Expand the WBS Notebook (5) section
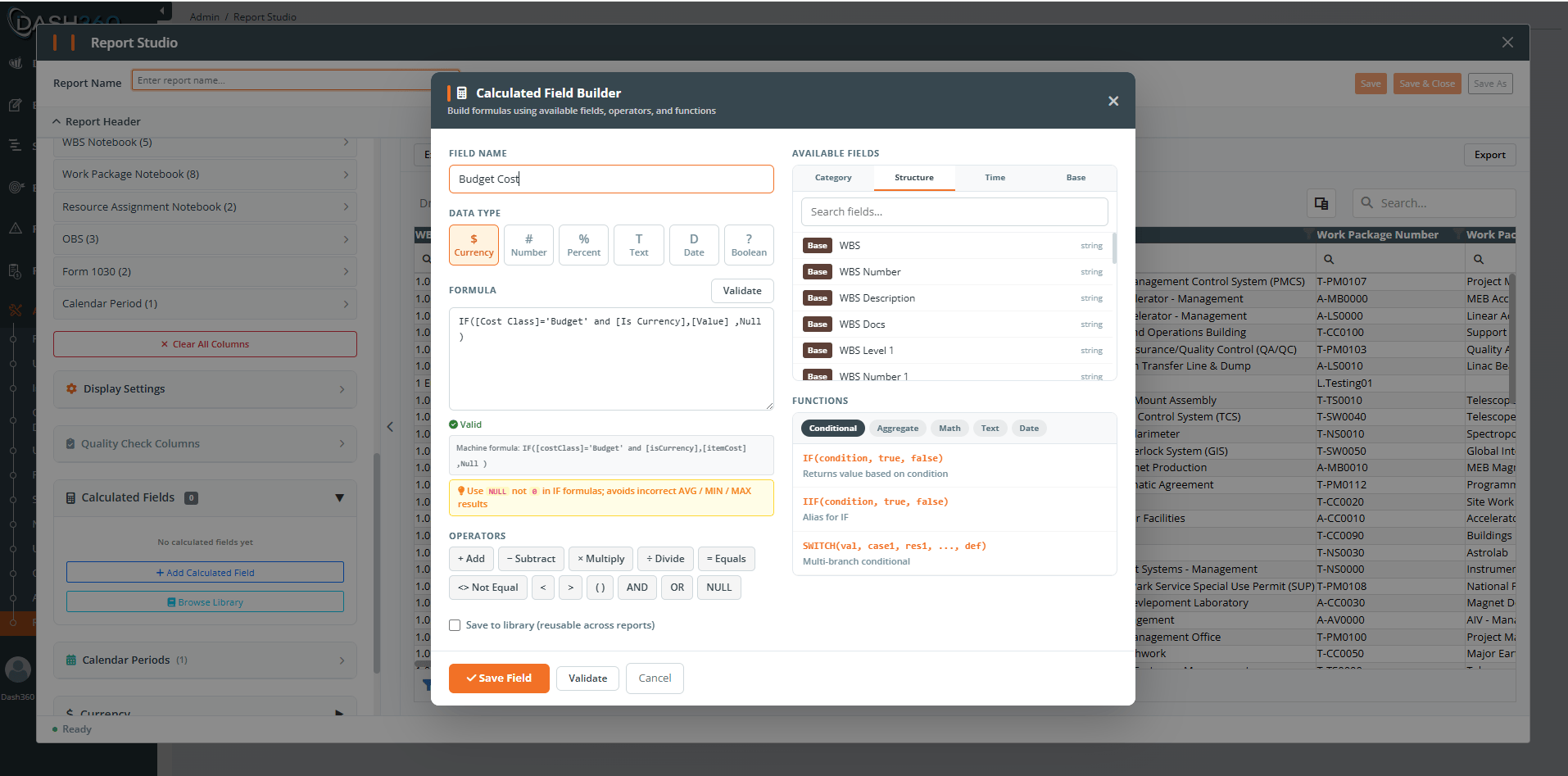Viewport: 1568px width, 776px height. [205, 143]
